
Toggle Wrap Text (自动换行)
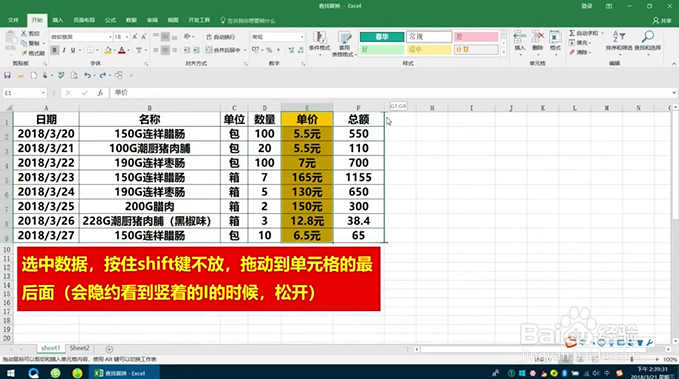pyautogui.click(x=221, y=37)
